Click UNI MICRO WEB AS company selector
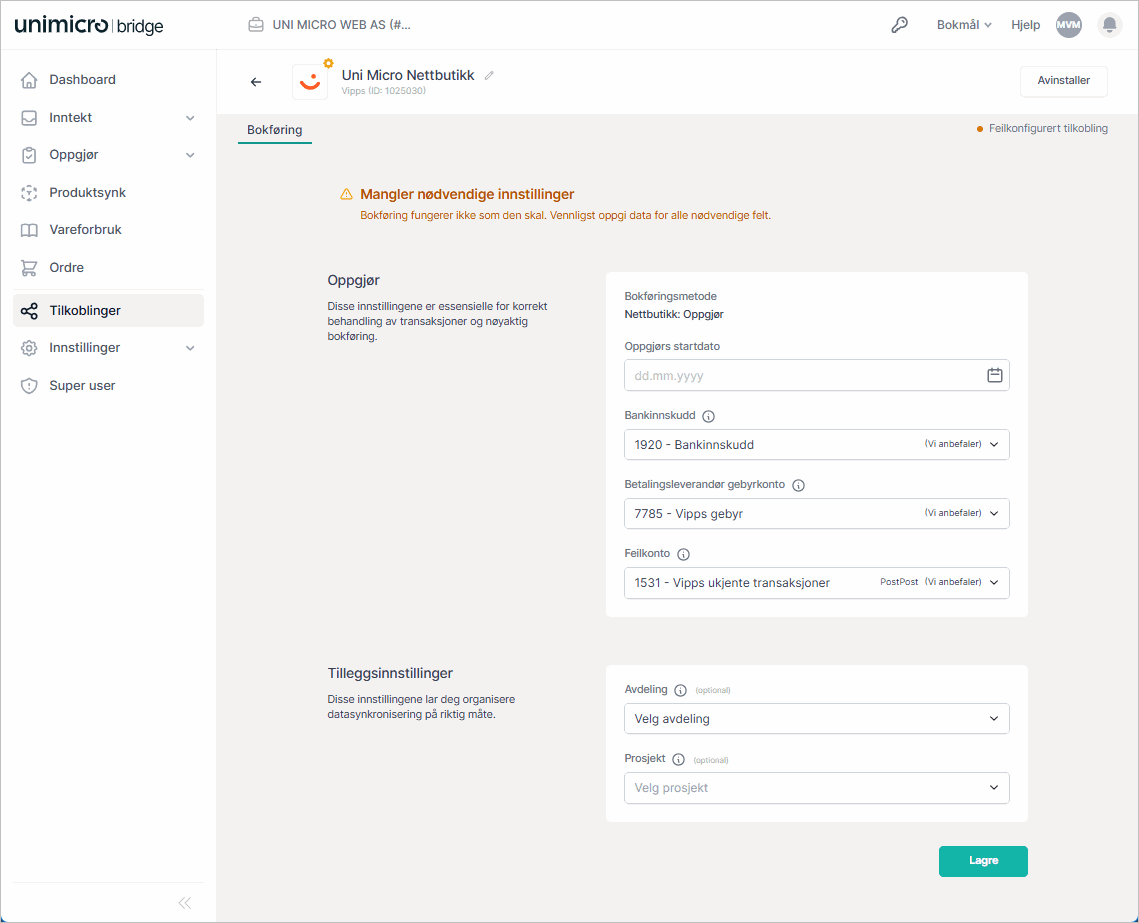The width and height of the screenshot is (1139, 923). point(330,25)
